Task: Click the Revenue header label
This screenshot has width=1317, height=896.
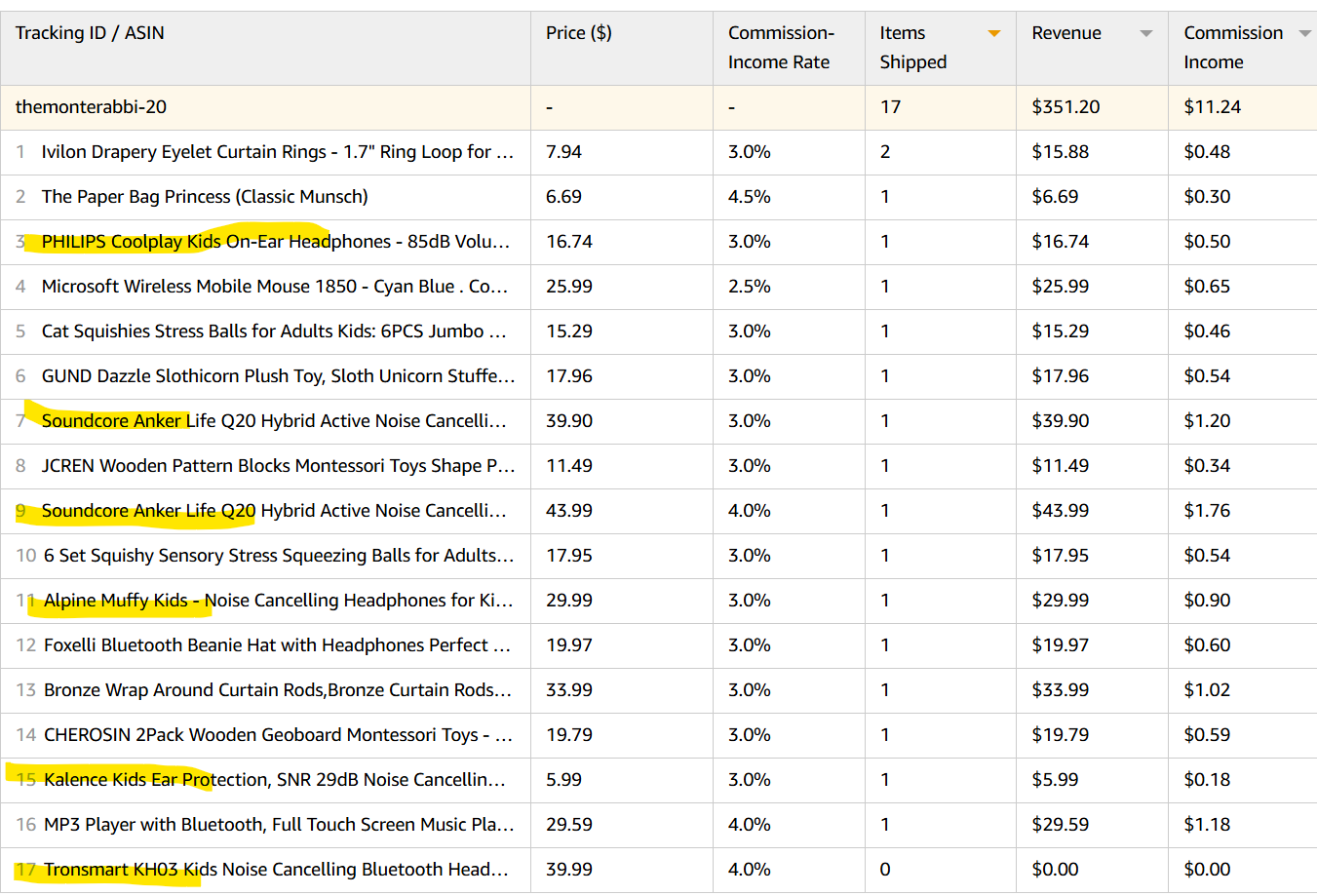Action: click(1066, 33)
